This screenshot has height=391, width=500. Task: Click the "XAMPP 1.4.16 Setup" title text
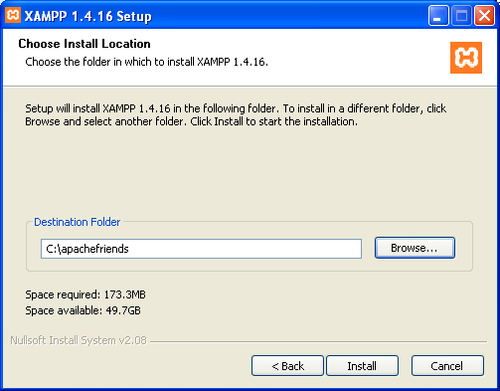pyautogui.click(x=88, y=16)
